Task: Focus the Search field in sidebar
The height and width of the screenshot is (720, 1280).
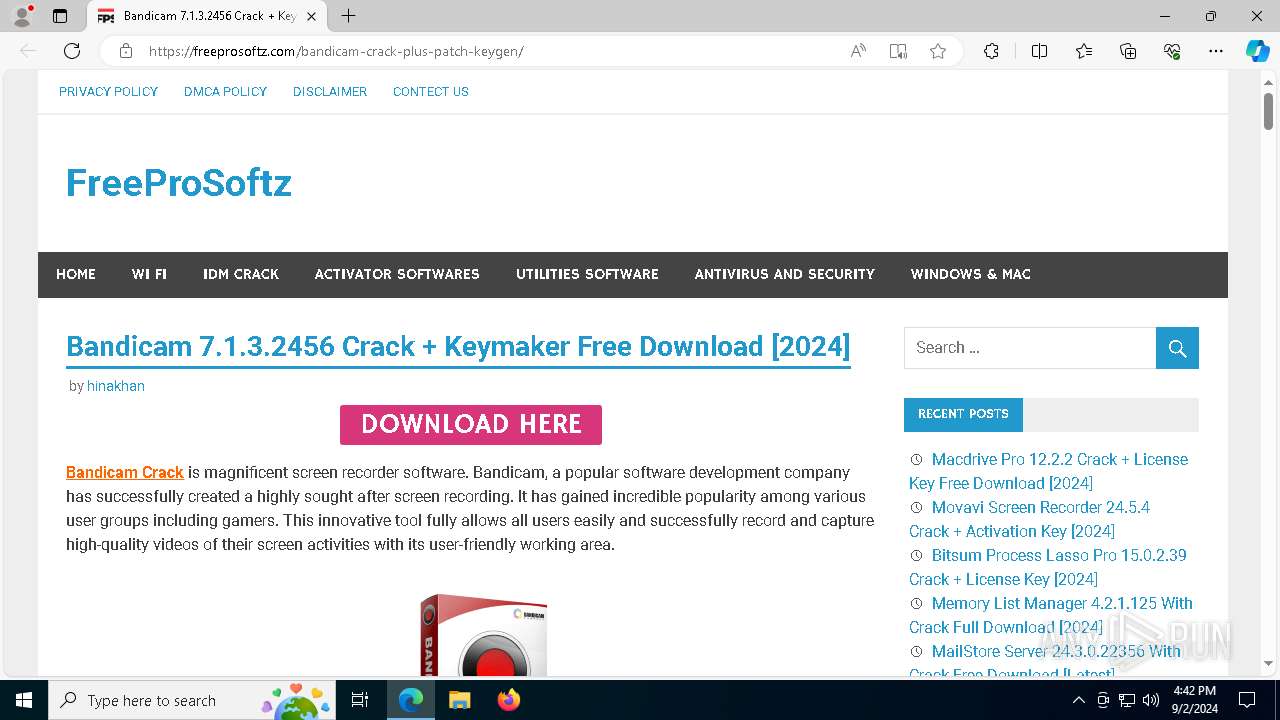Action: (x=1030, y=348)
